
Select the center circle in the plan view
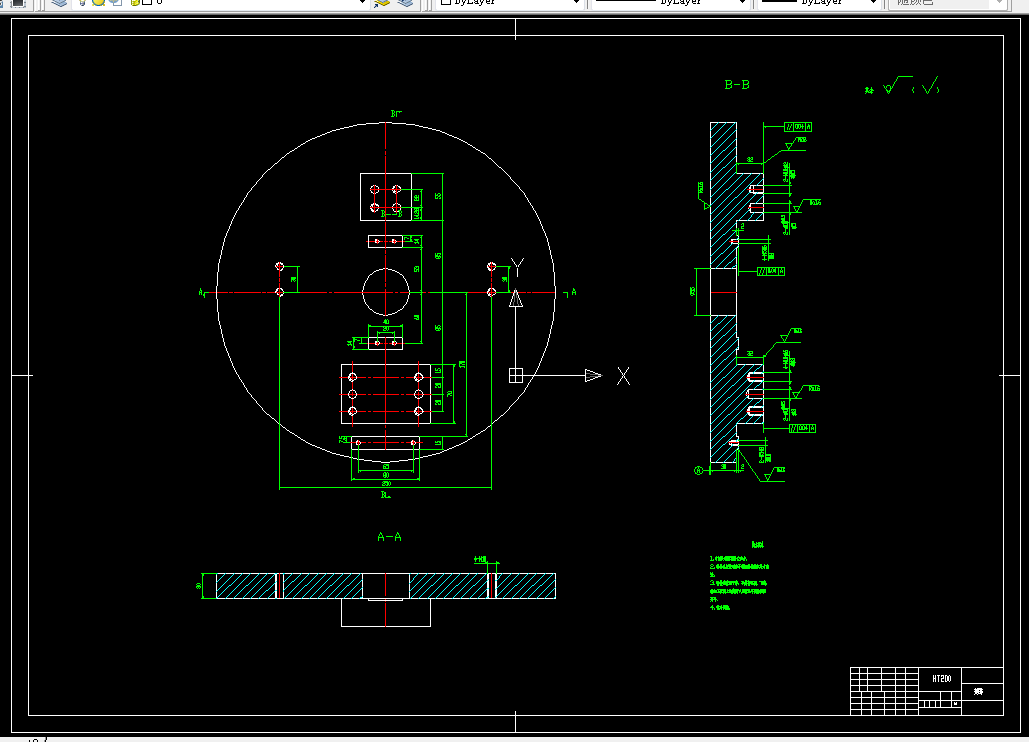coord(386,293)
